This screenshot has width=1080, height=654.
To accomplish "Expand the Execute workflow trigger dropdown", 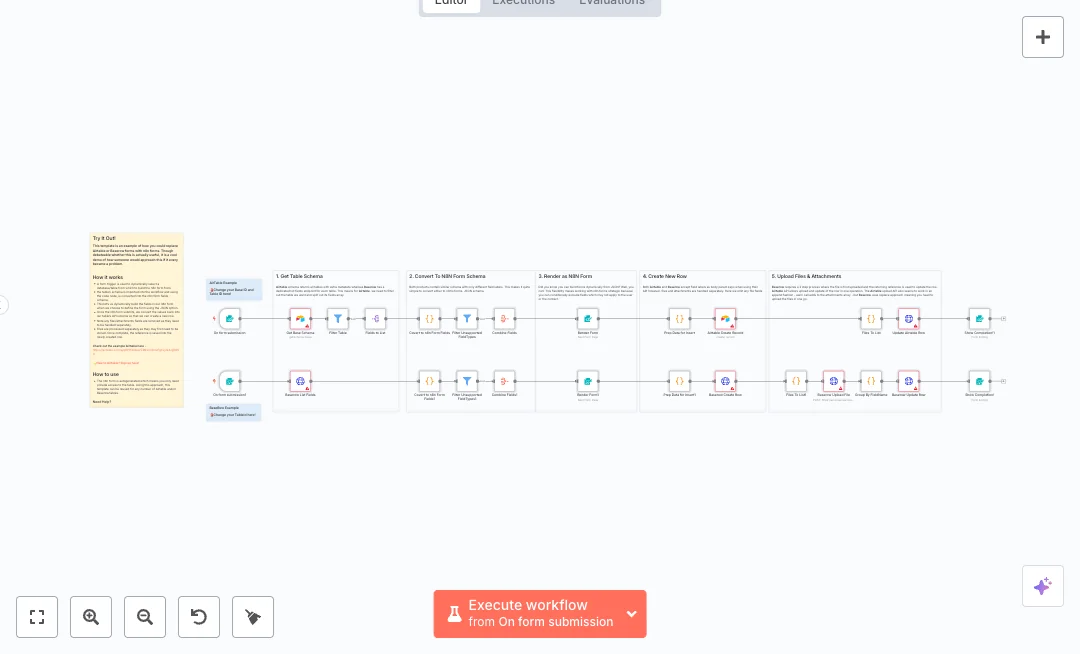I will tap(631, 614).
